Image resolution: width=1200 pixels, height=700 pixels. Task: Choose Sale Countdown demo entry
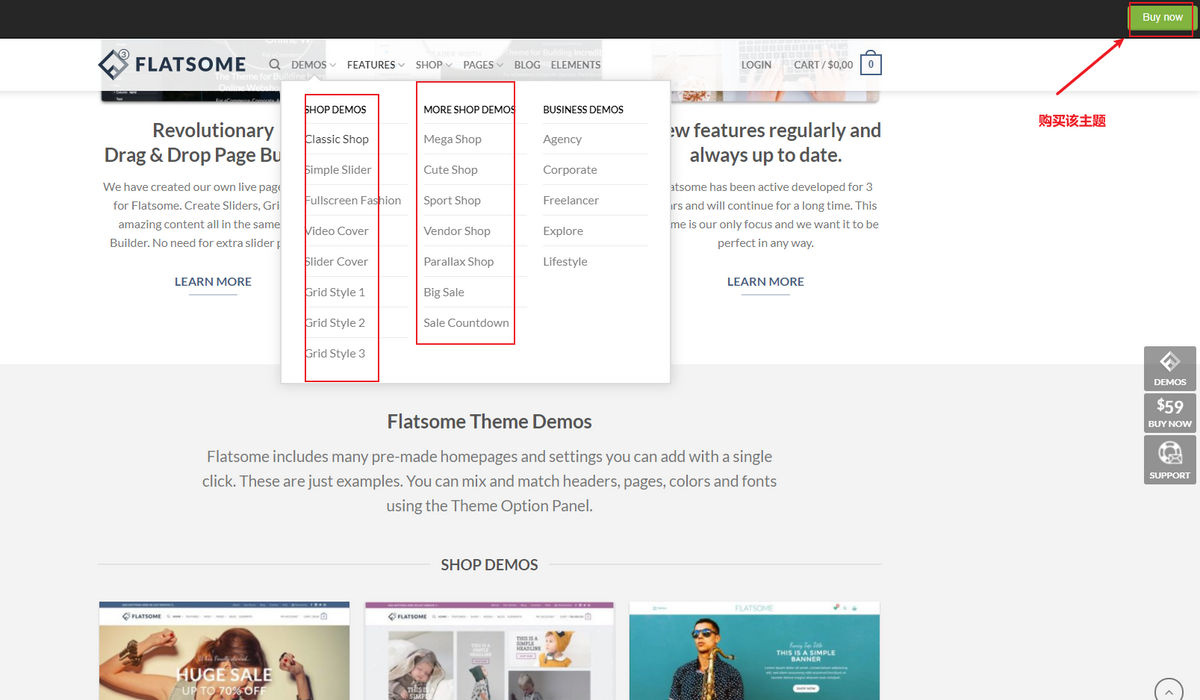[466, 323]
